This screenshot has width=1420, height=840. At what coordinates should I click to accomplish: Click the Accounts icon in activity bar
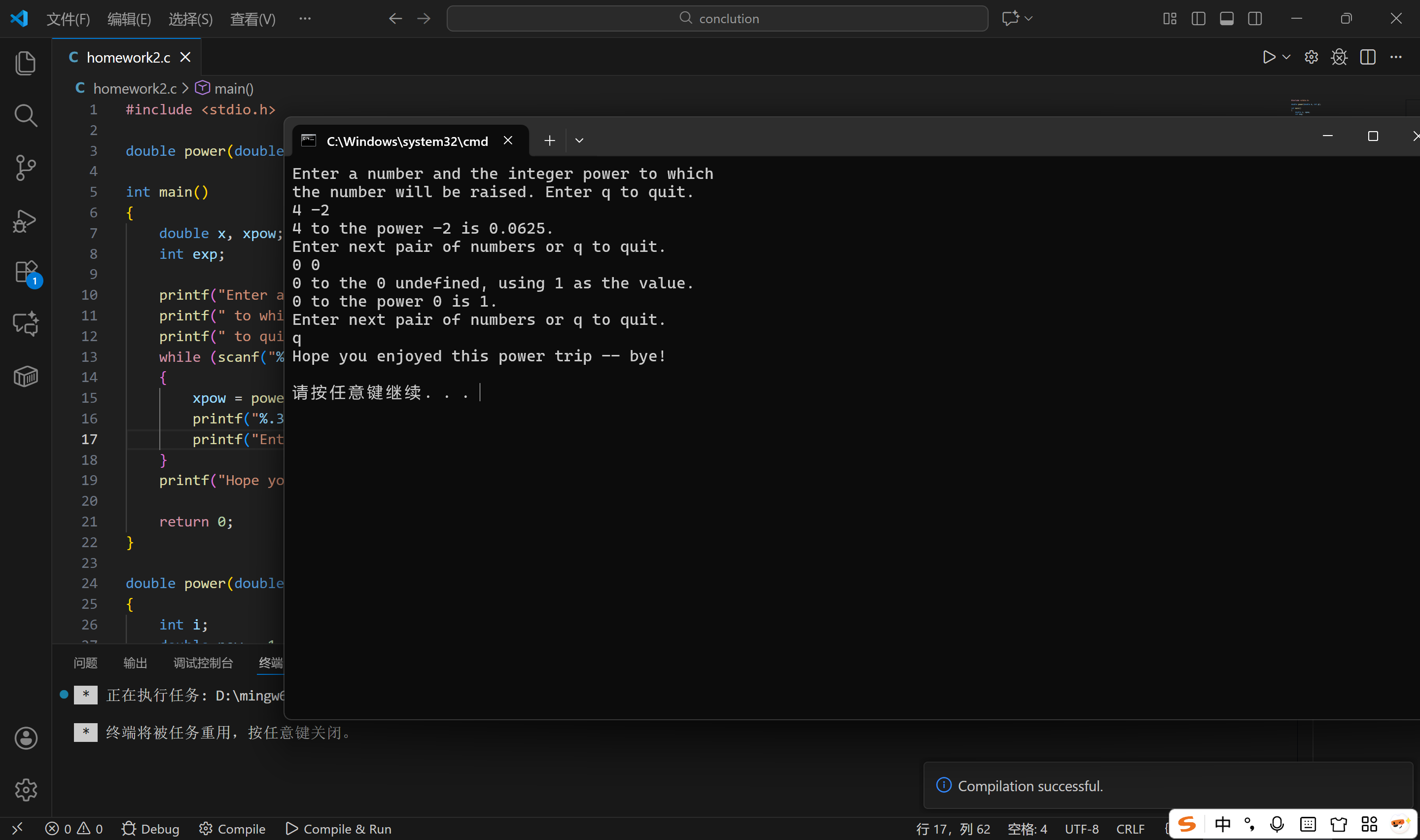point(26,737)
